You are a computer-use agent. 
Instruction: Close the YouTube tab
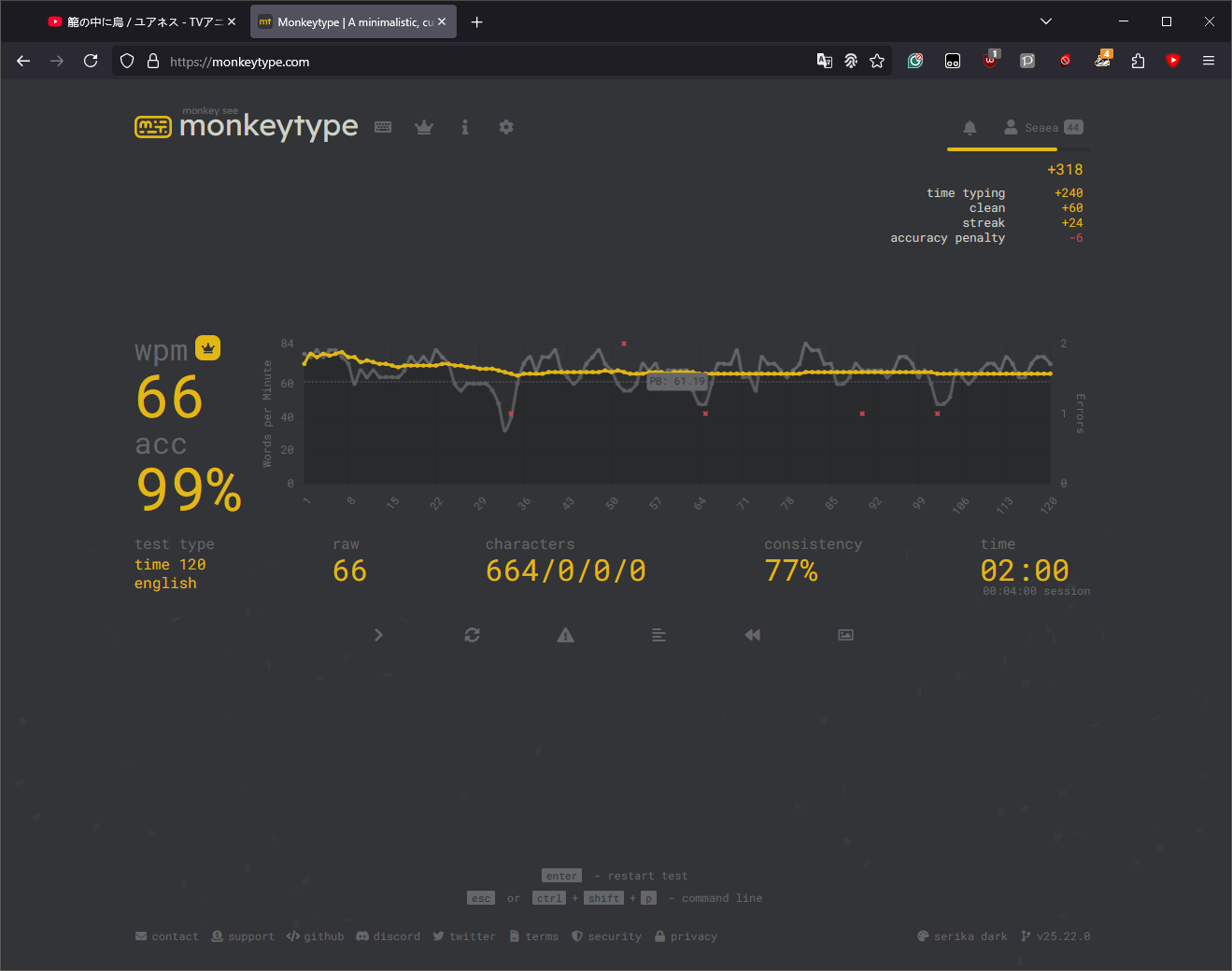coord(232,21)
